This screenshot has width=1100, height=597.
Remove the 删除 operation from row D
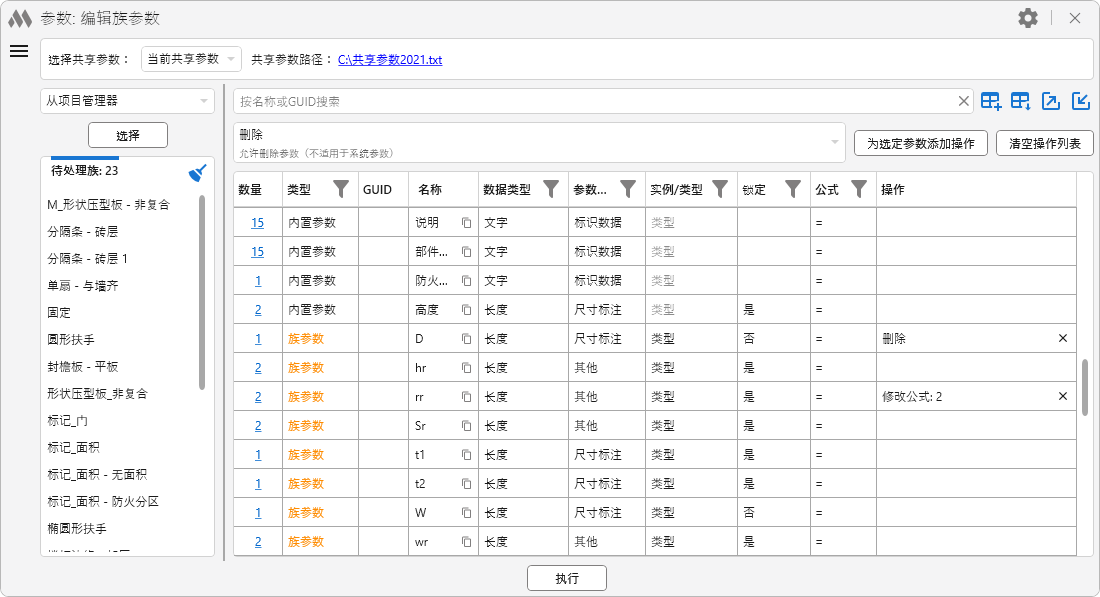(x=1063, y=339)
